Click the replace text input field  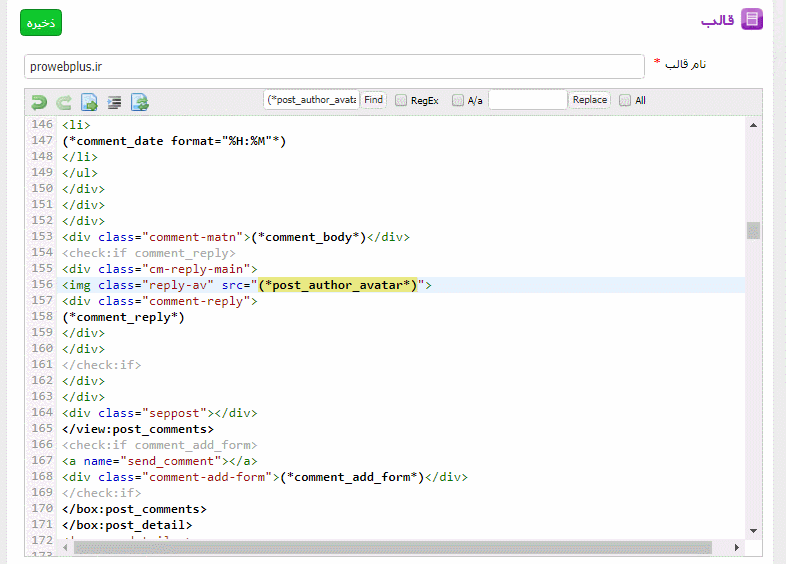pyautogui.click(x=527, y=100)
